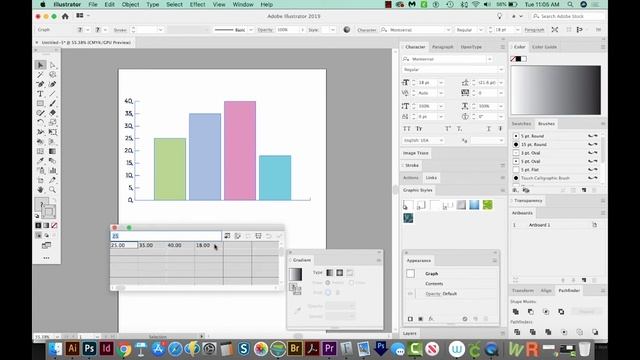640x360 pixels.
Task: Open the Object menu
Action: tap(130, 4)
